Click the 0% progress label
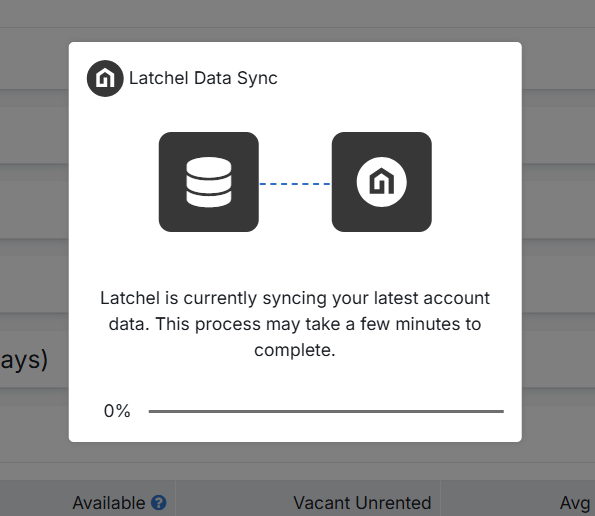This screenshot has height=516, width=595. pos(117,411)
